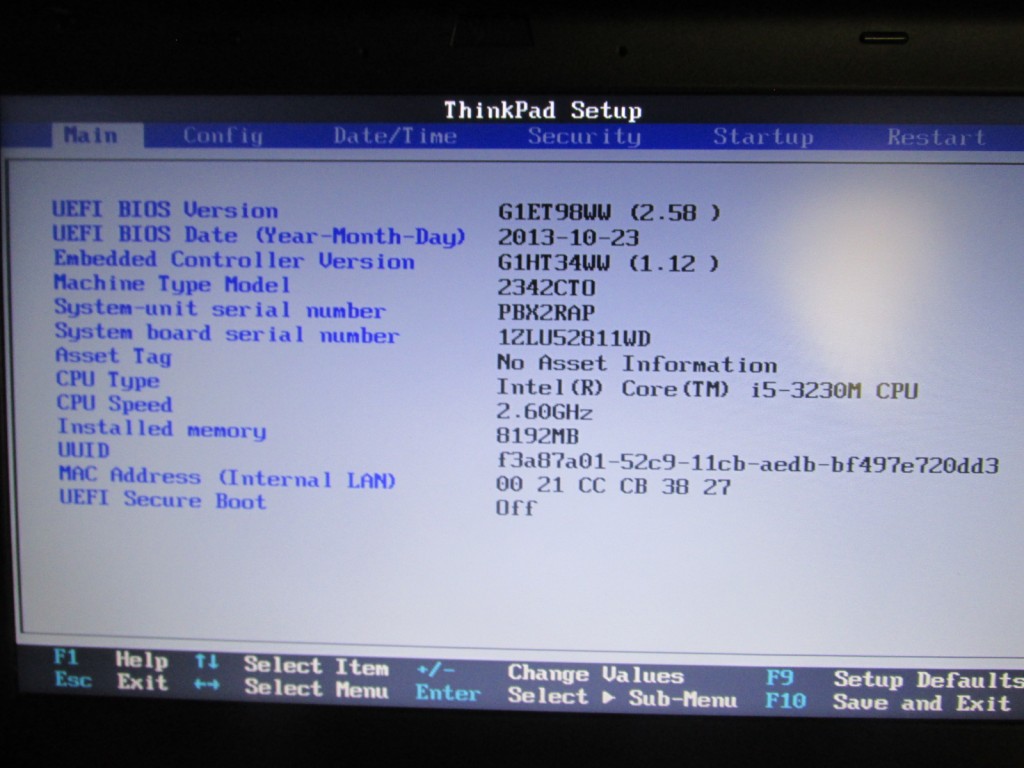Click the triangle arrow before Sub-Menu
Image resolution: width=1024 pixels, height=768 pixels.
608,698
